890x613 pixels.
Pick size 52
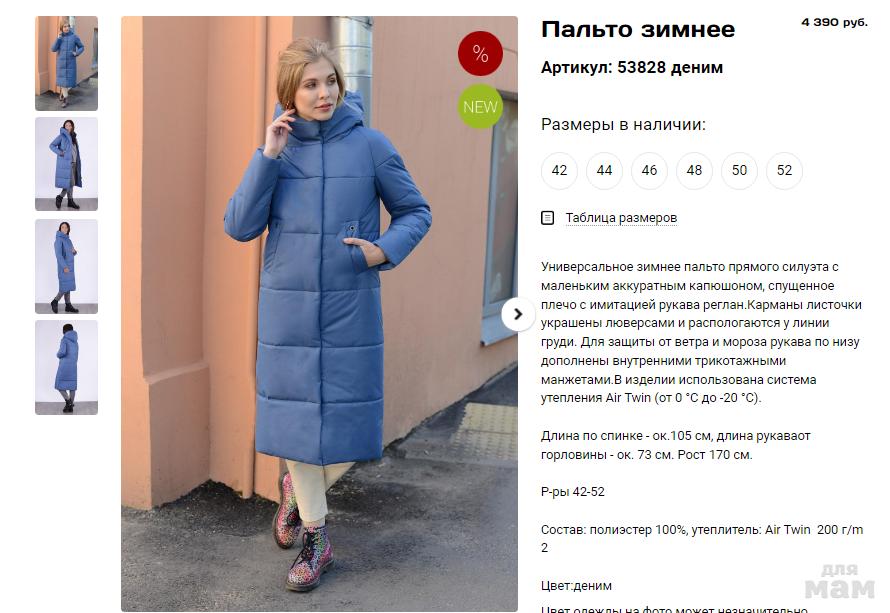[x=784, y=170]
